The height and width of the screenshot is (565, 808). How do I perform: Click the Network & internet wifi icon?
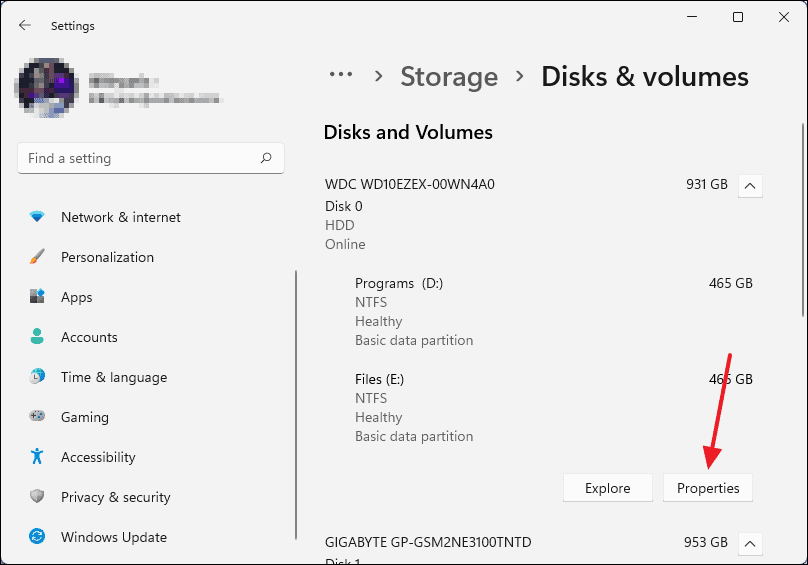(37, 217)
